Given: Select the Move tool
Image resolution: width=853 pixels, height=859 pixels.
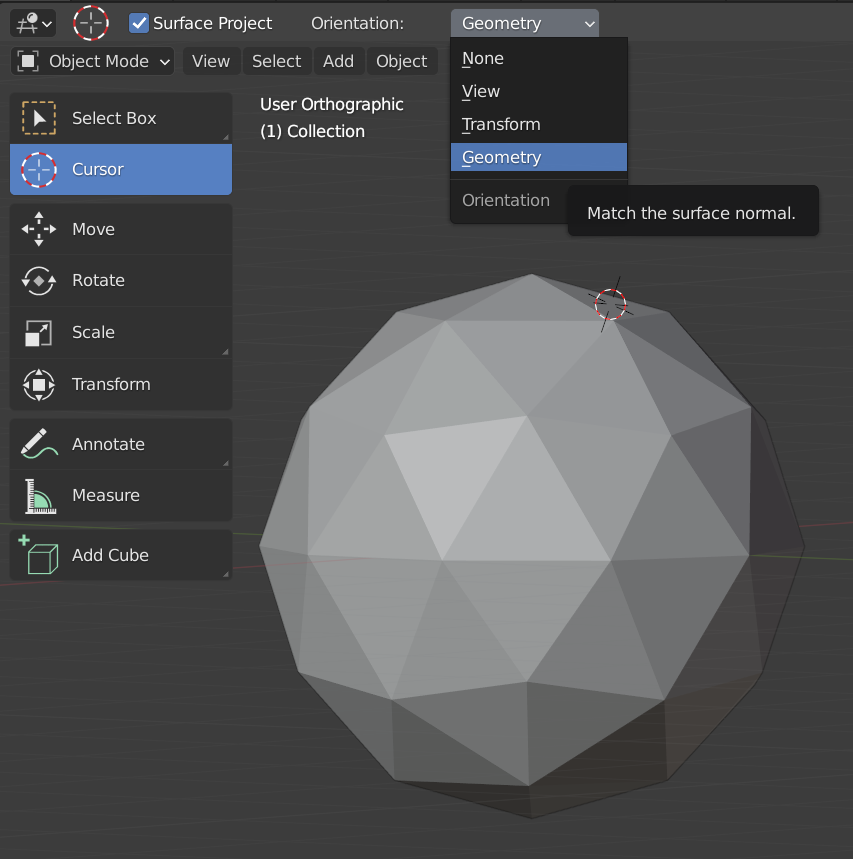Looking at the screenshot, I should pos(121,229).
